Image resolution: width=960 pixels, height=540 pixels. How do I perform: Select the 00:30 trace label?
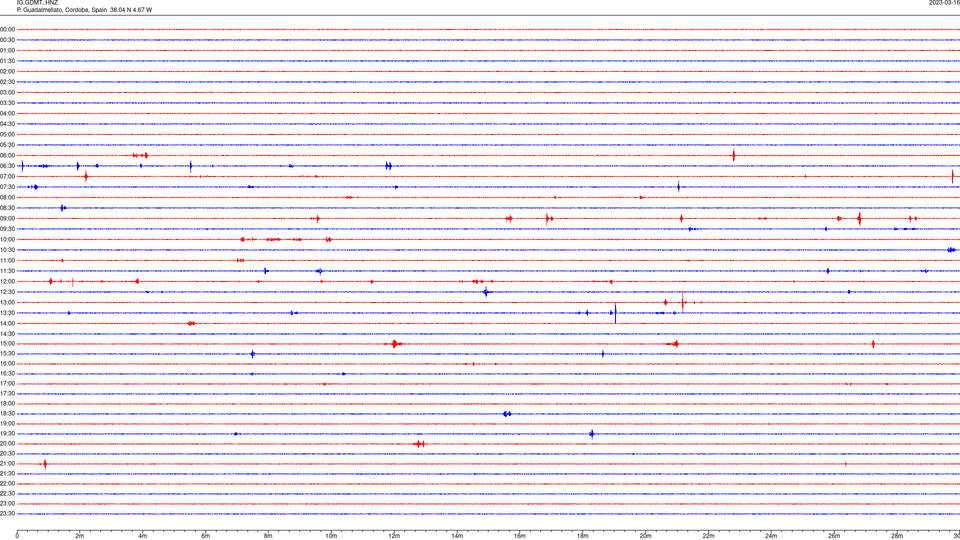click(x=7, y=40)
